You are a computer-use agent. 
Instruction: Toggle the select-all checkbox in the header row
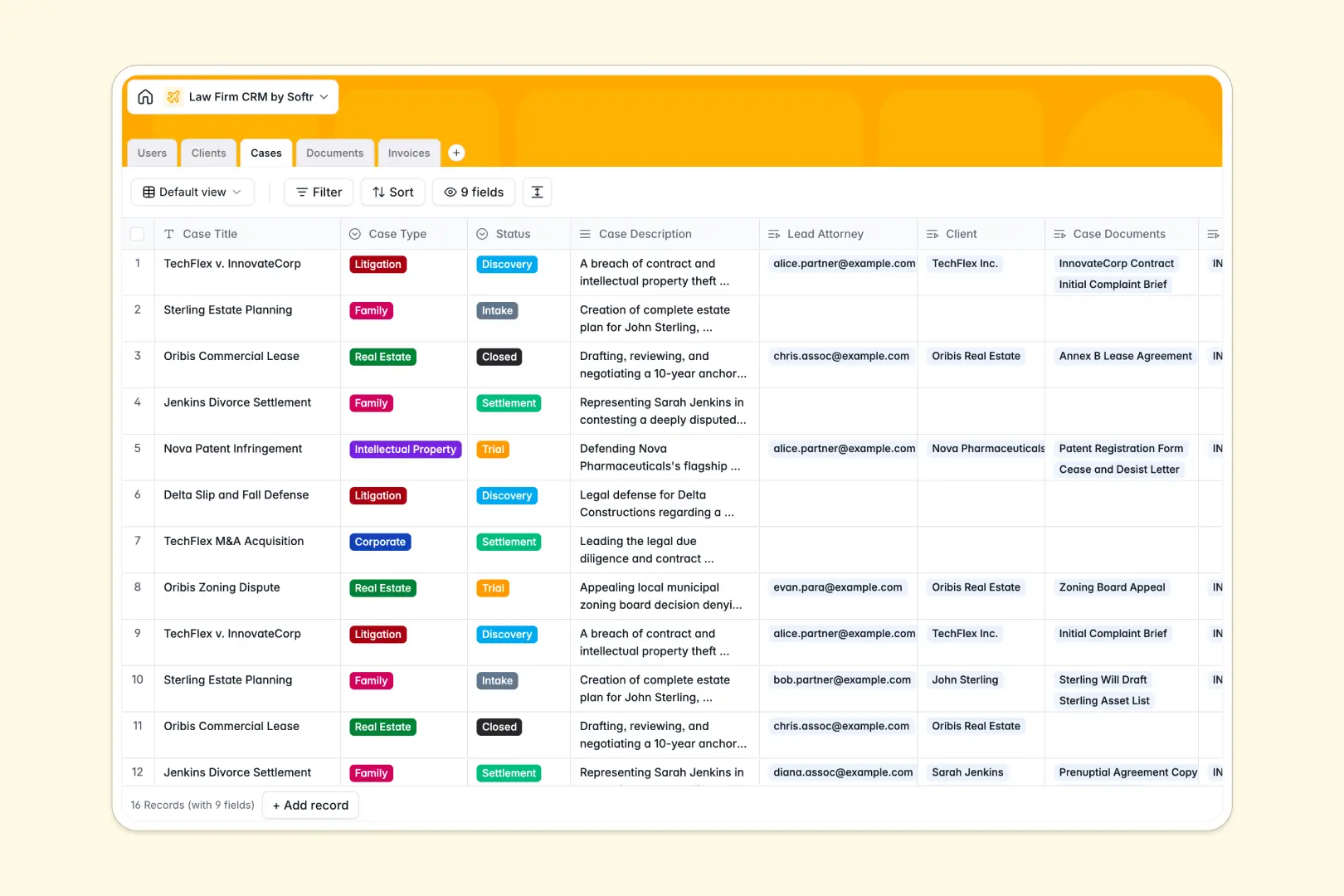[x=138, y=233]
